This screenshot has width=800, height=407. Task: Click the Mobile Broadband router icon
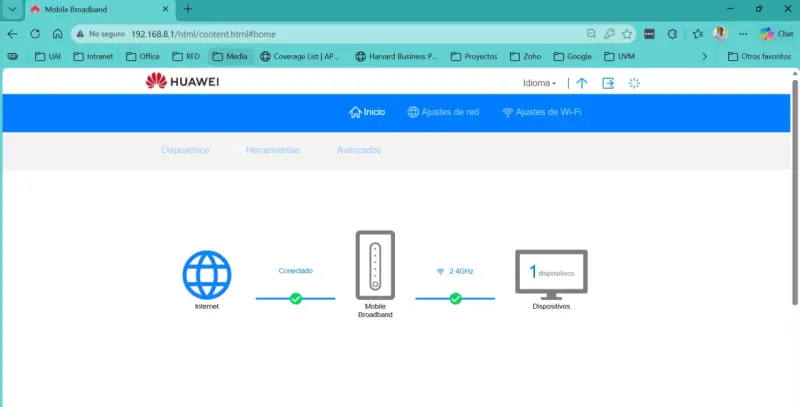coord(375,265)
